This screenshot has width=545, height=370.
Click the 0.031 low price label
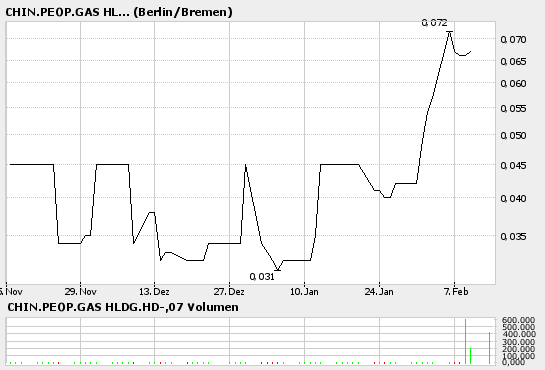pos(262,277)
